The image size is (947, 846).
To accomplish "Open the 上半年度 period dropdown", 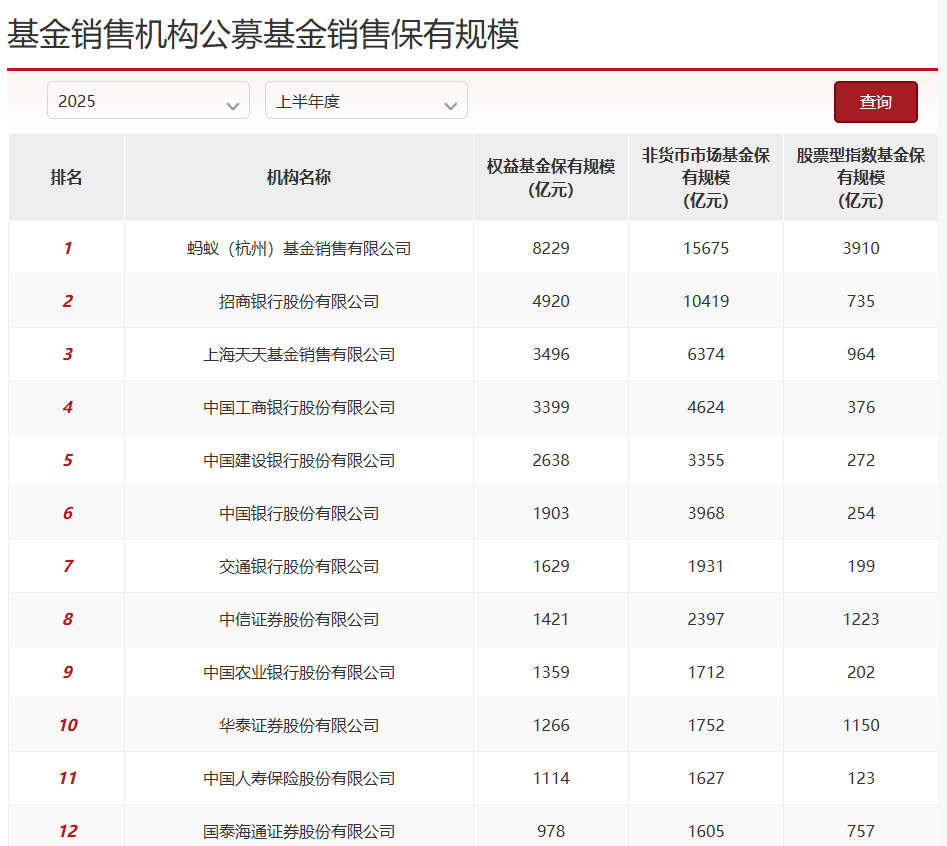I will tap(366, 100).
